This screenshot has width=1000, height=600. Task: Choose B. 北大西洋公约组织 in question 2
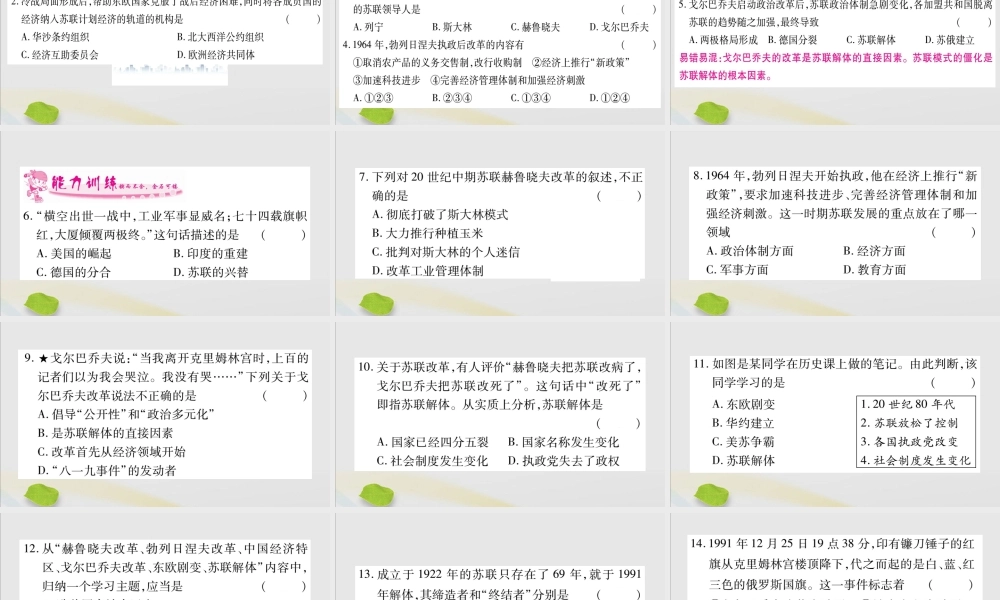coord(220,37)
